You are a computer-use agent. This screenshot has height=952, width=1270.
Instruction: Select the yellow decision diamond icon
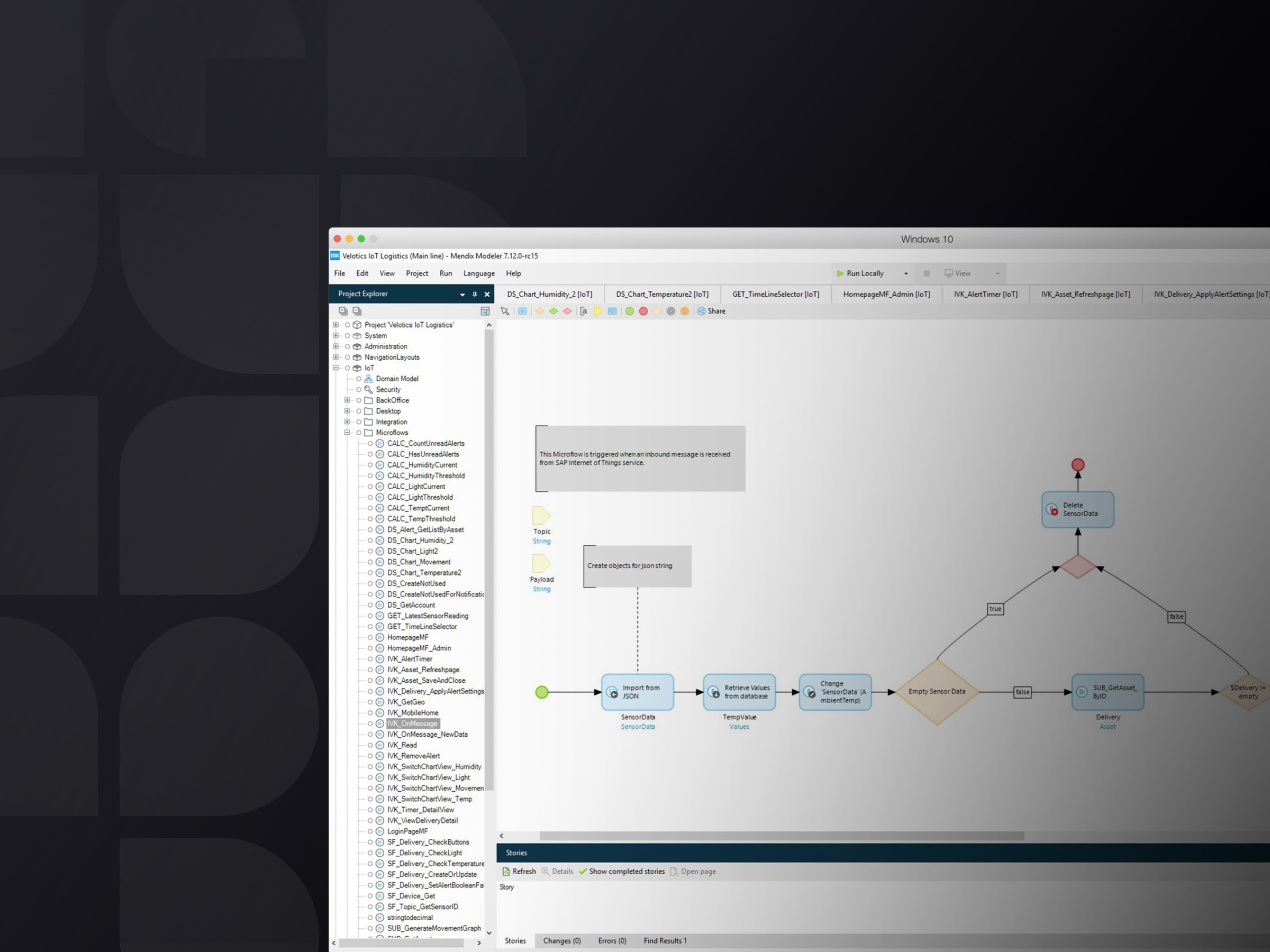click(540, 311)
